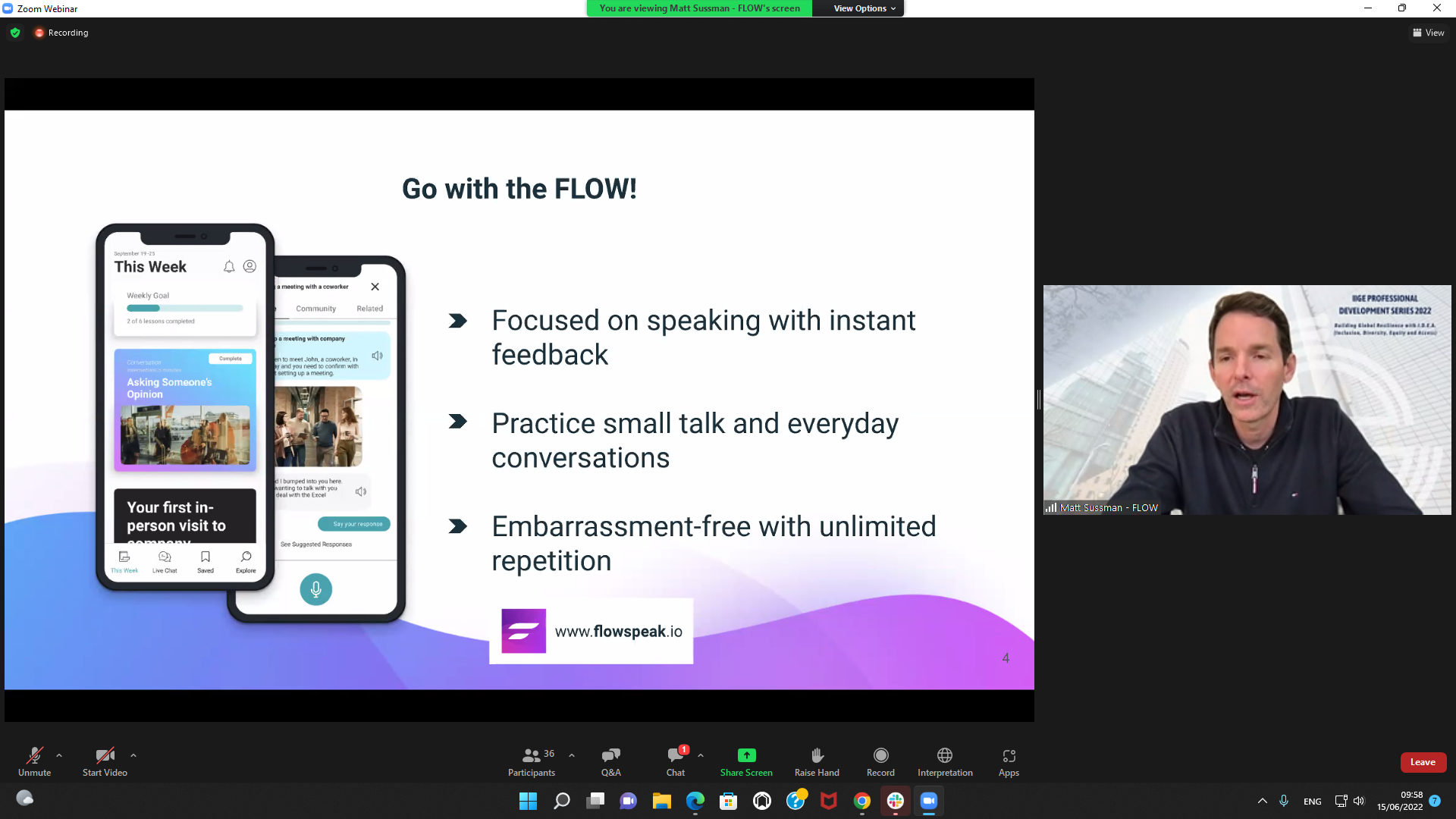Switch to Zoom on the taskbar
This screenshot has height=819, width=1456.
[x=929, y=801]
